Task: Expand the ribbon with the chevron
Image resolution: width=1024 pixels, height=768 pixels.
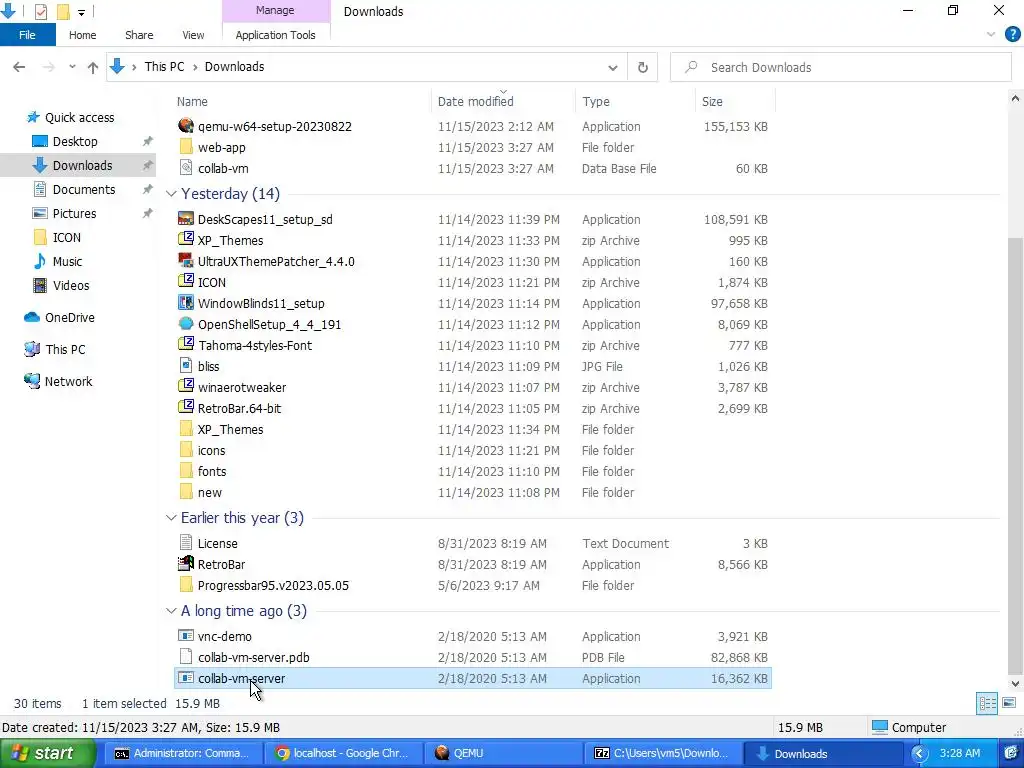Action: (x=991, y=35)
